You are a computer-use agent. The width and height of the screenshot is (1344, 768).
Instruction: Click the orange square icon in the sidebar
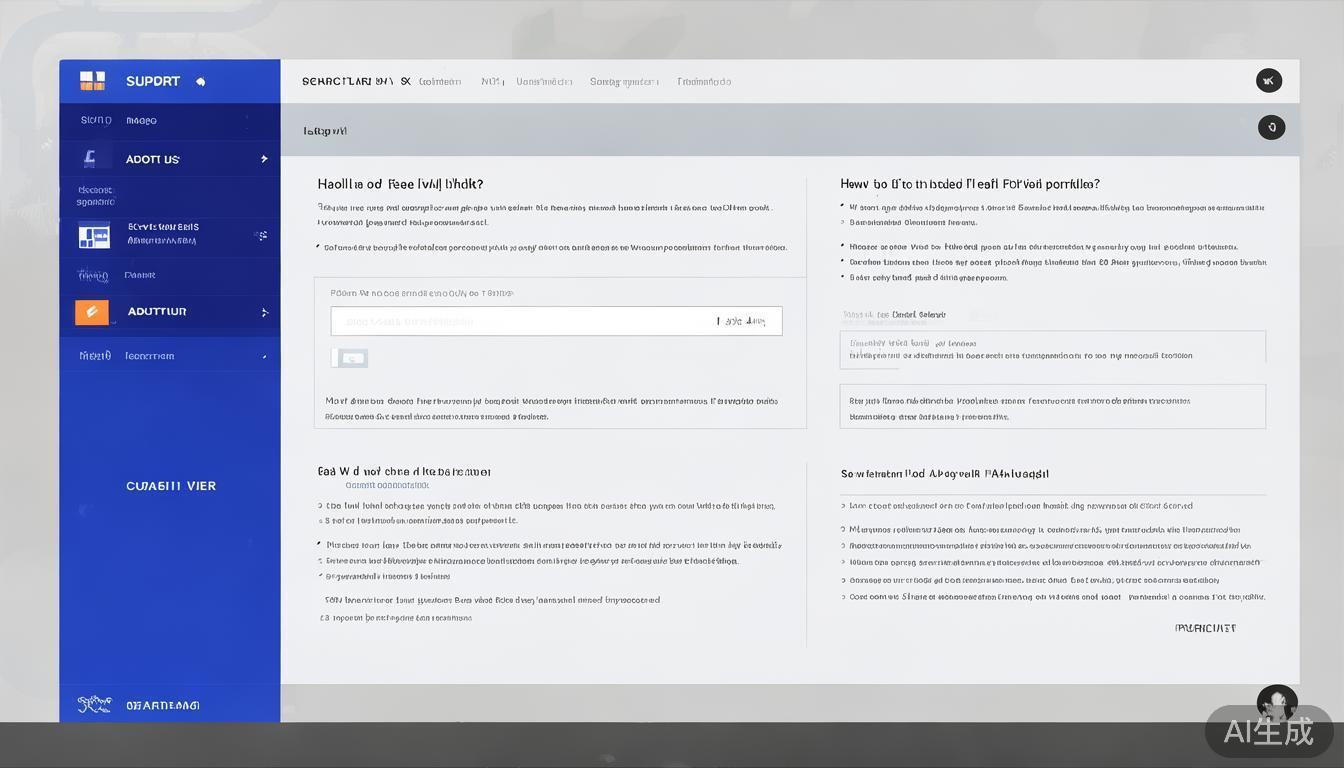(91, 312)
